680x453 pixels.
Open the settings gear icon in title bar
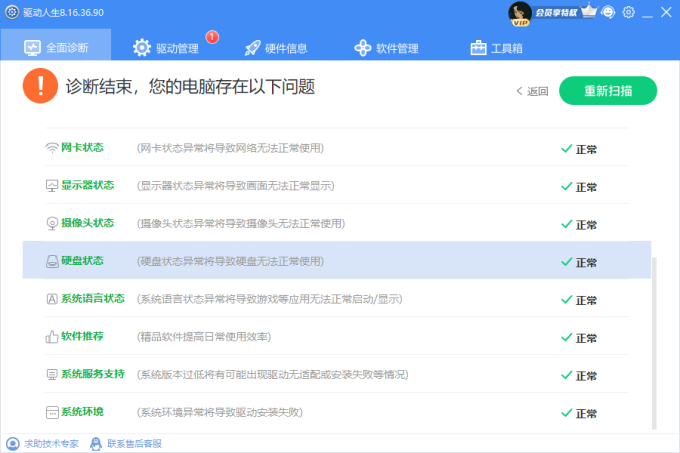click(x=628, y=12)
